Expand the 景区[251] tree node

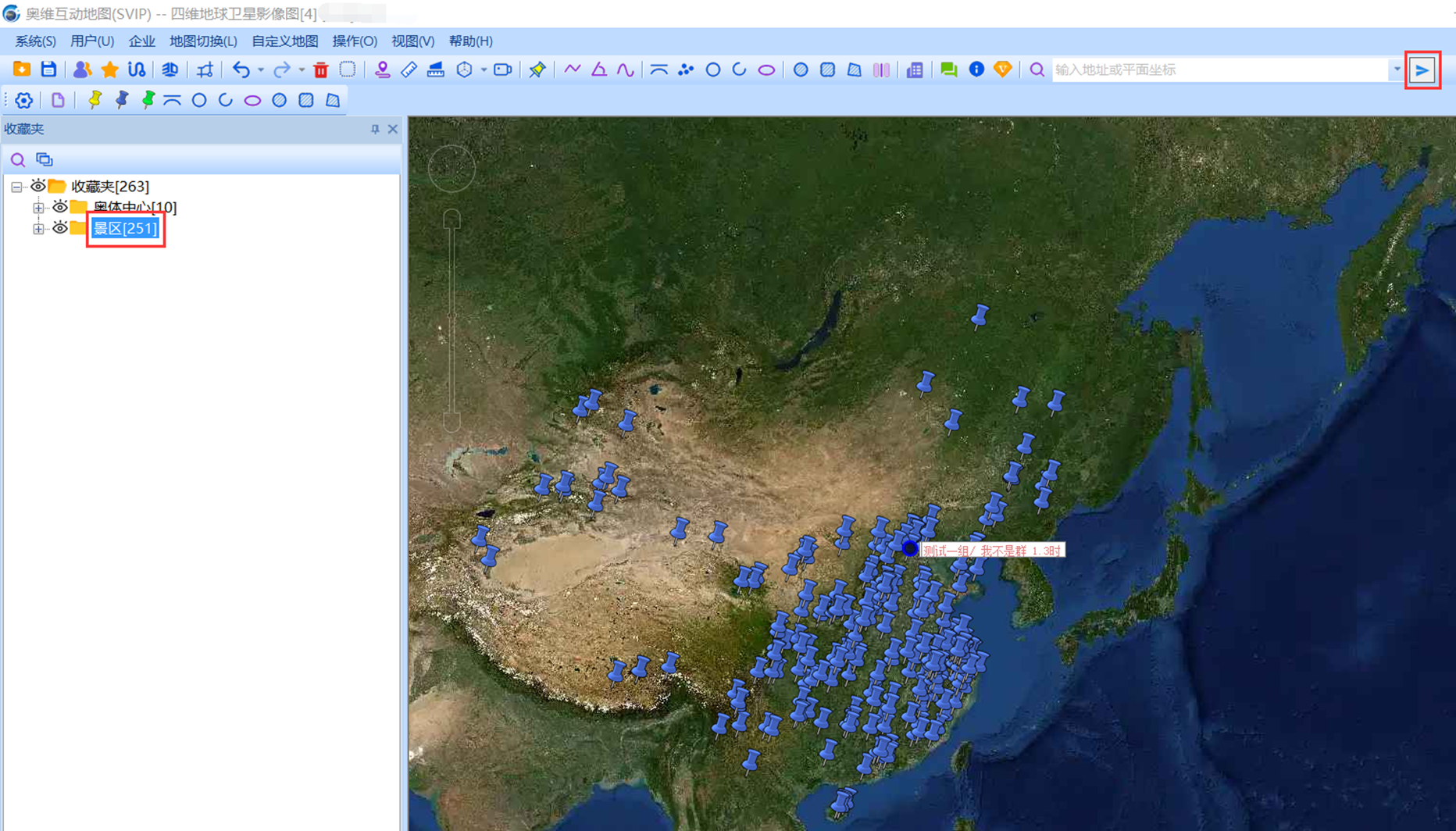tap(38, 228)
